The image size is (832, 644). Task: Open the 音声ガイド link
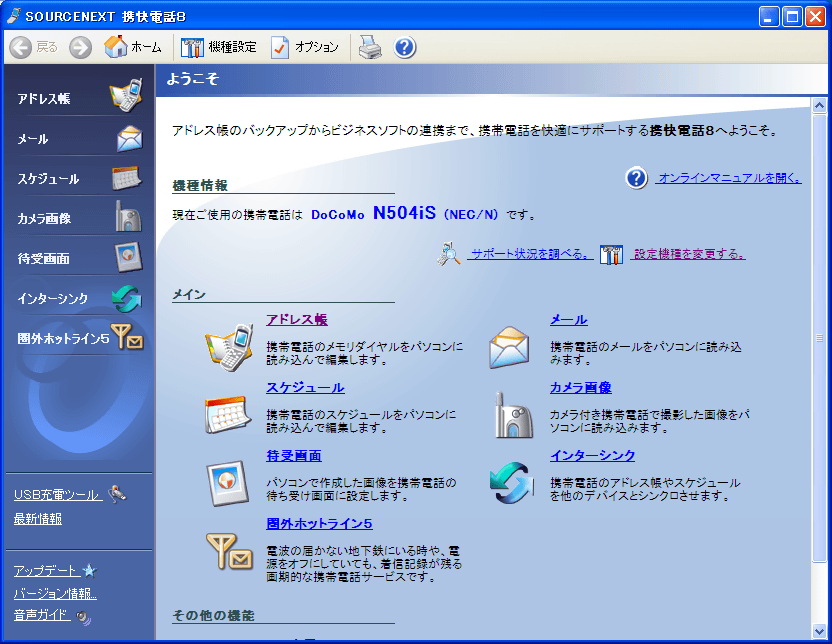click(x=42, y=615)
